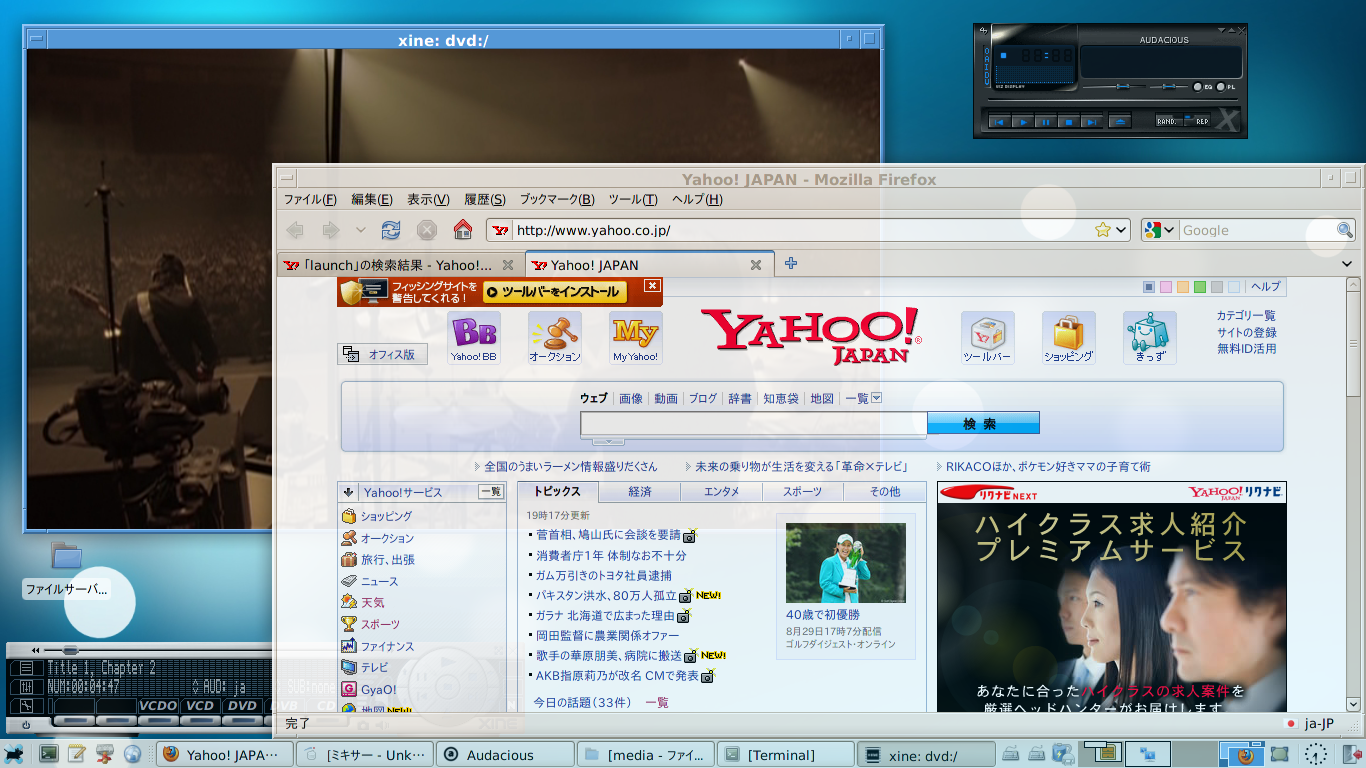The image size is (1366, 768).
Task: Launch the terminal from the panel launcher
Action: pos(48,754)
